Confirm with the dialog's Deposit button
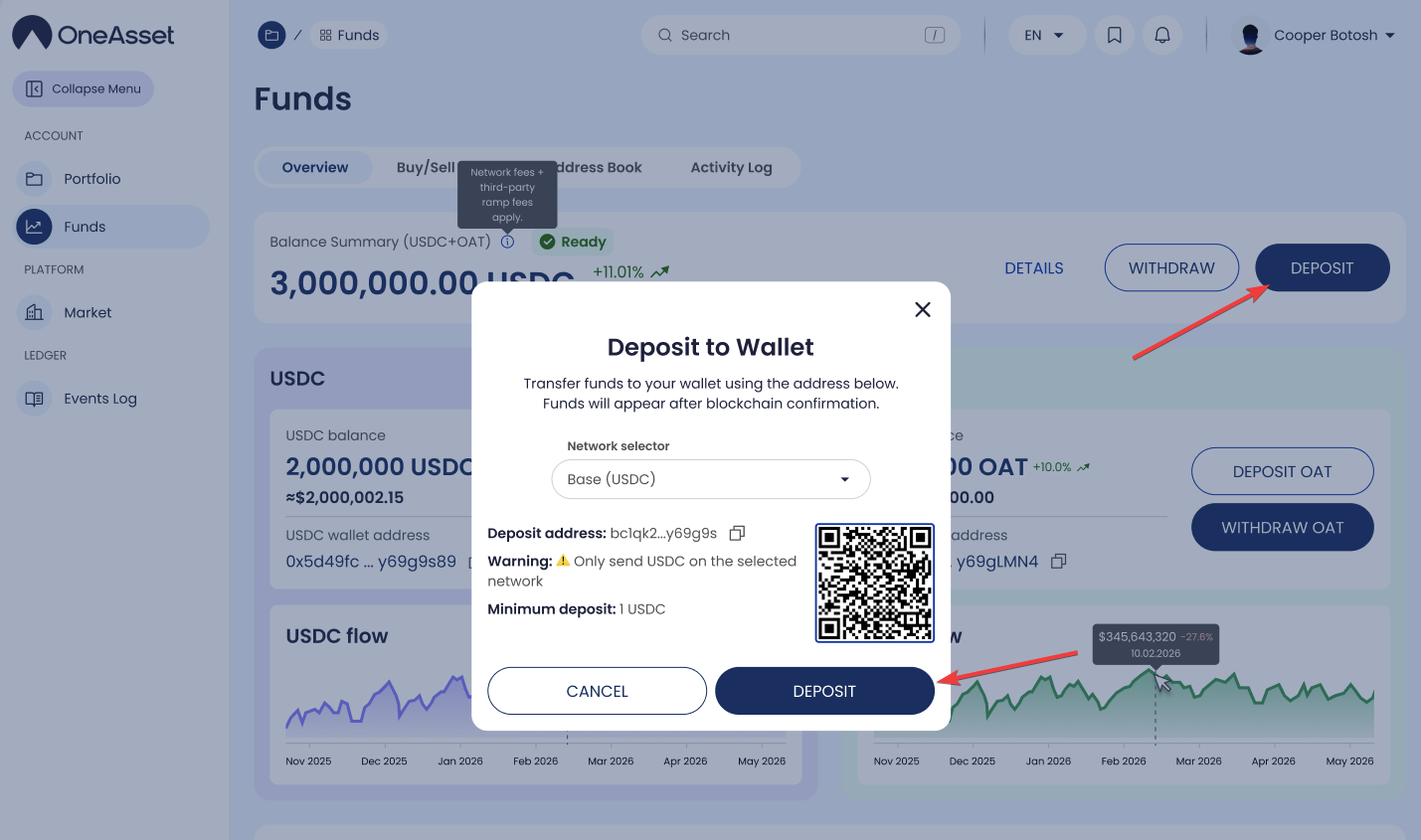1421x840 pixels. coord(824,691)
